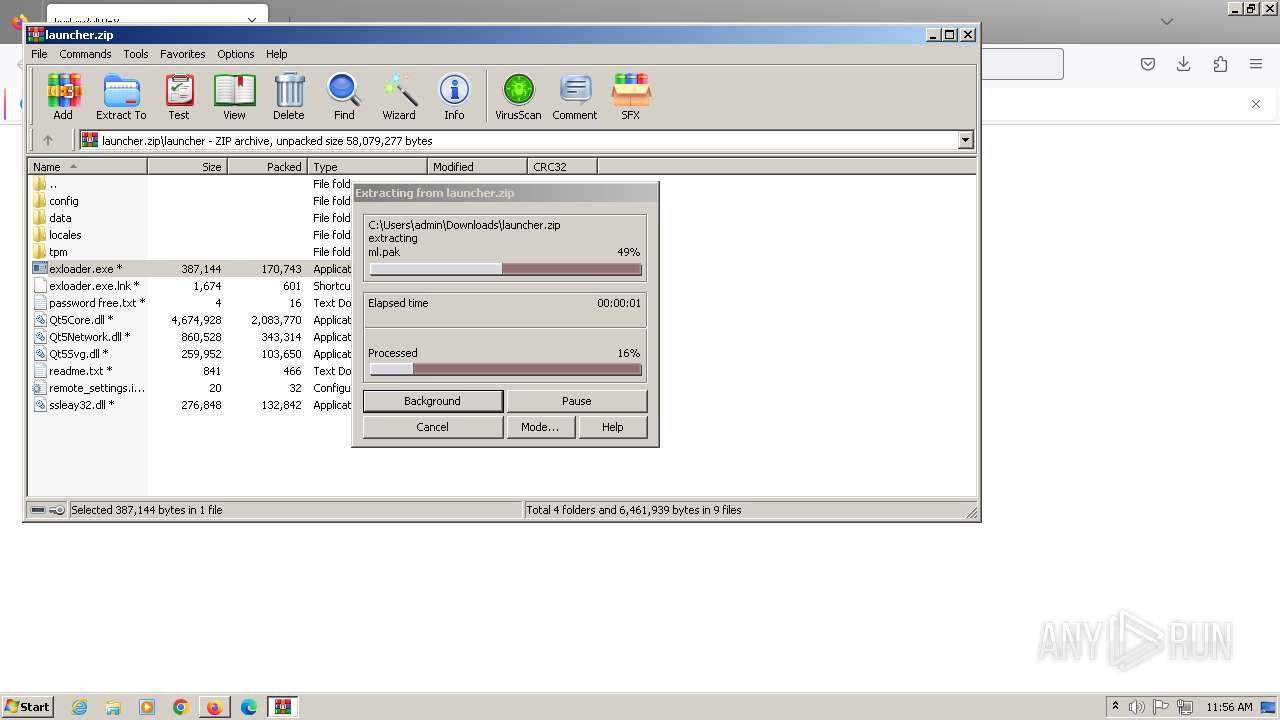Sort by Name column header
1280x720 pixels.
pos(88,167)
